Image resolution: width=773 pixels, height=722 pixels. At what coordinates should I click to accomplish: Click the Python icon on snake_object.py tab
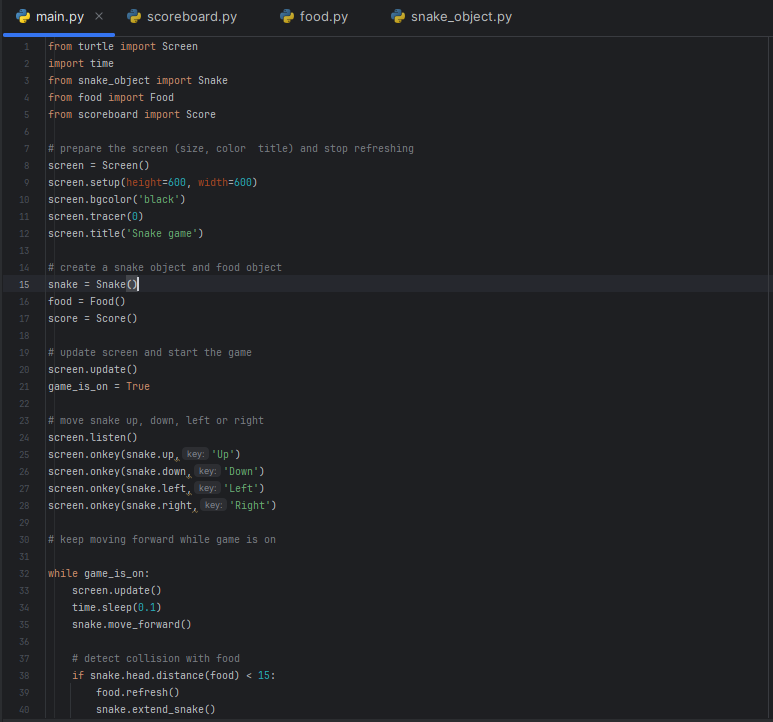click(x=398, y=17)
